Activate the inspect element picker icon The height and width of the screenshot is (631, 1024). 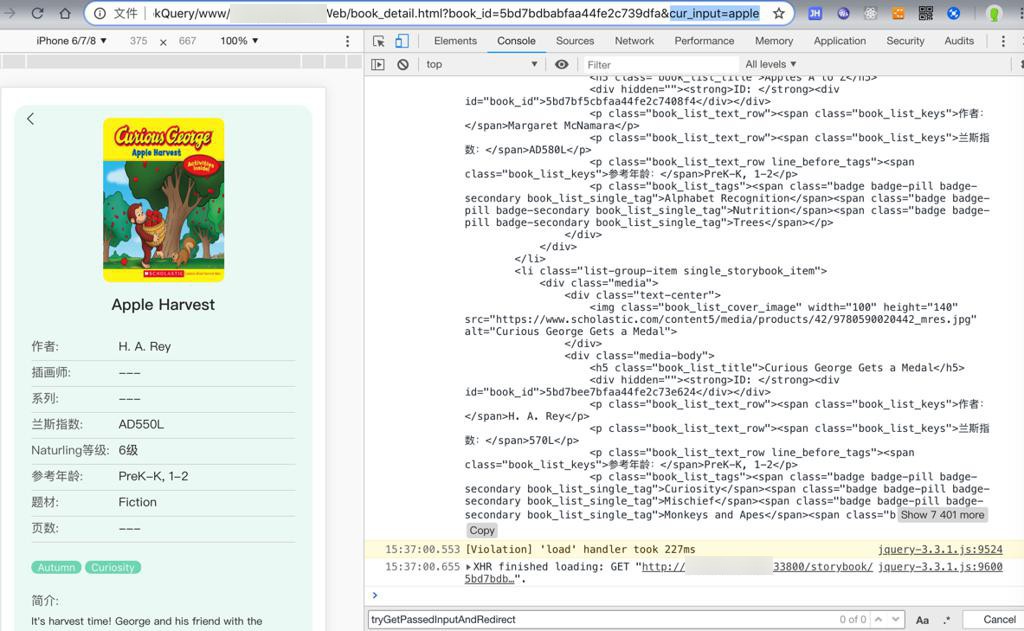point(379,41)
